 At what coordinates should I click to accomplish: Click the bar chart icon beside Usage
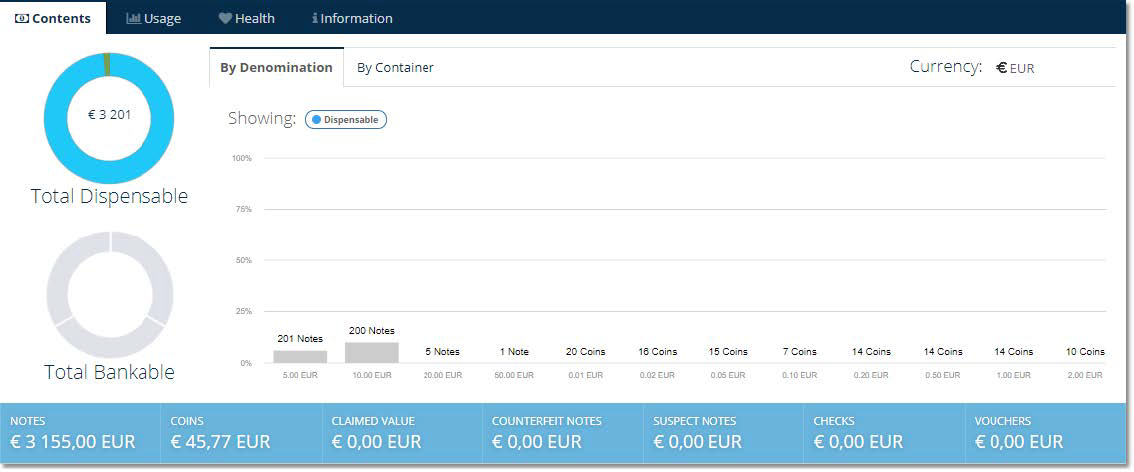click(133, 19)
